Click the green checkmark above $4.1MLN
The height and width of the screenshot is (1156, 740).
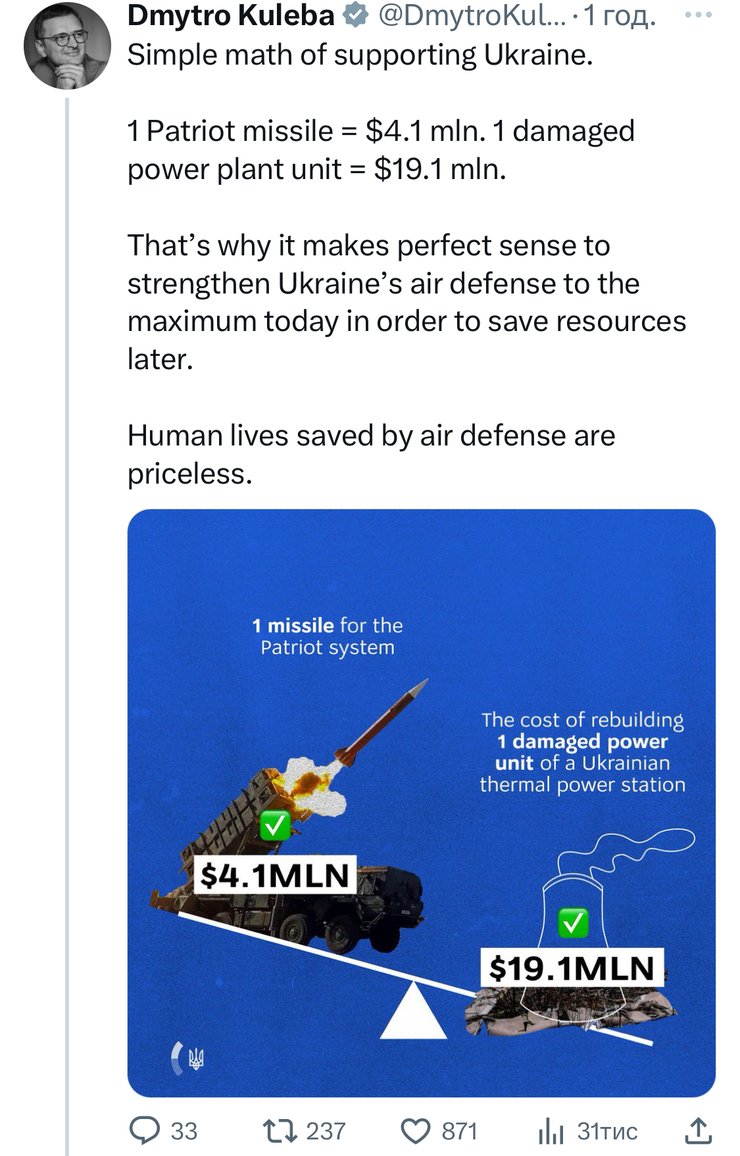(273, 825)
